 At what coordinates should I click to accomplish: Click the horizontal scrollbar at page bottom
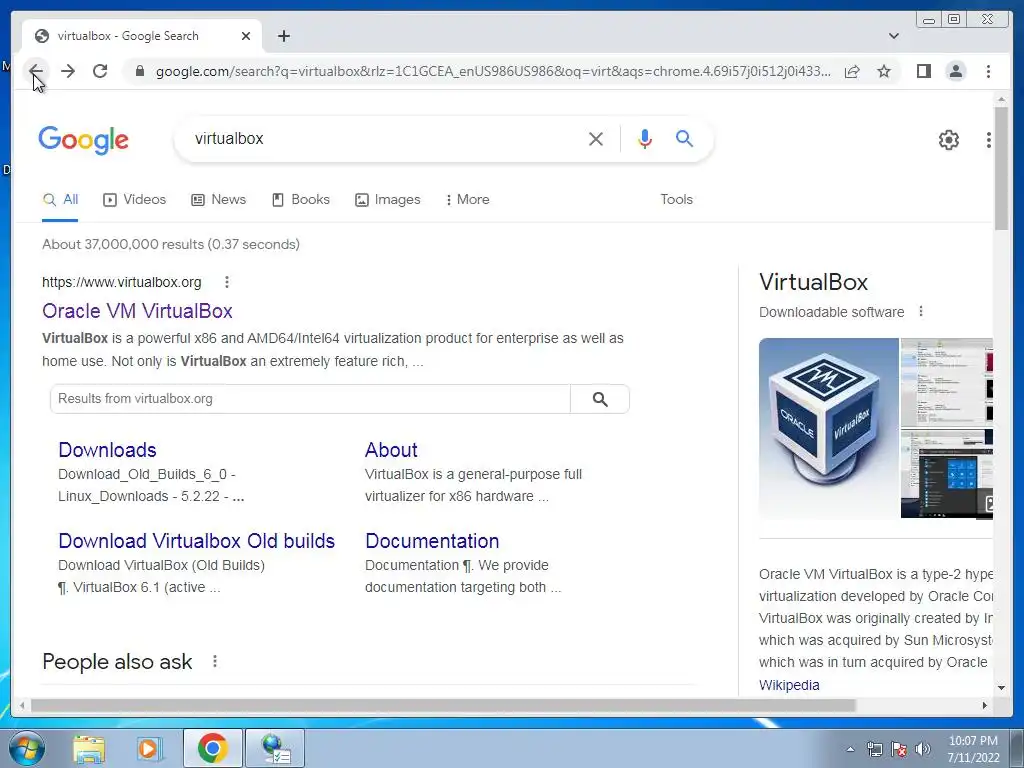click(x=443, y=705)
